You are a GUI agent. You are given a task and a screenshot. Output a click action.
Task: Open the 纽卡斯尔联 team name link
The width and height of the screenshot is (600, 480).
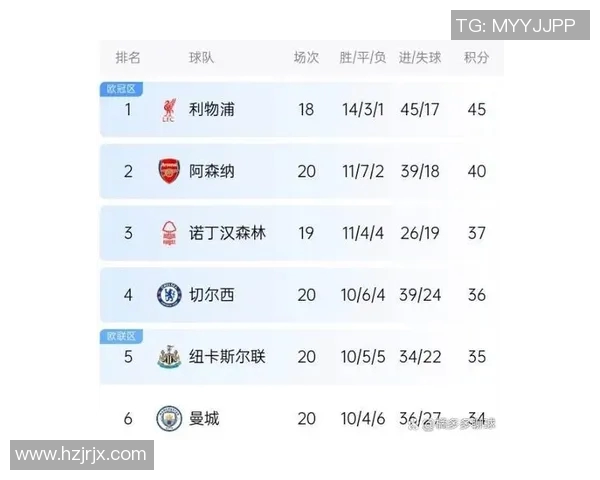point(228,357)
